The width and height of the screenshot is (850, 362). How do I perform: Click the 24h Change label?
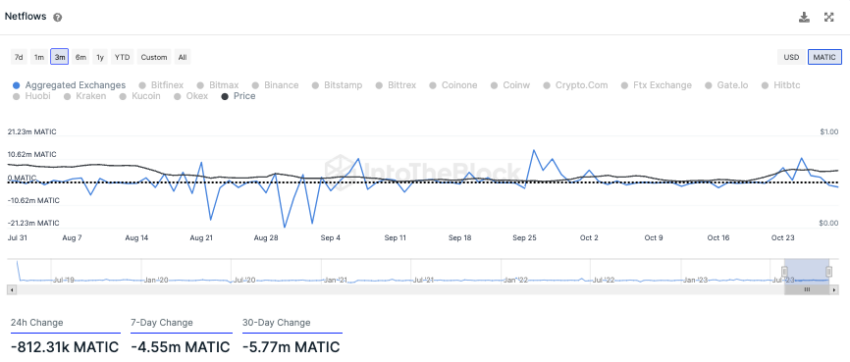tap(37, 322)
